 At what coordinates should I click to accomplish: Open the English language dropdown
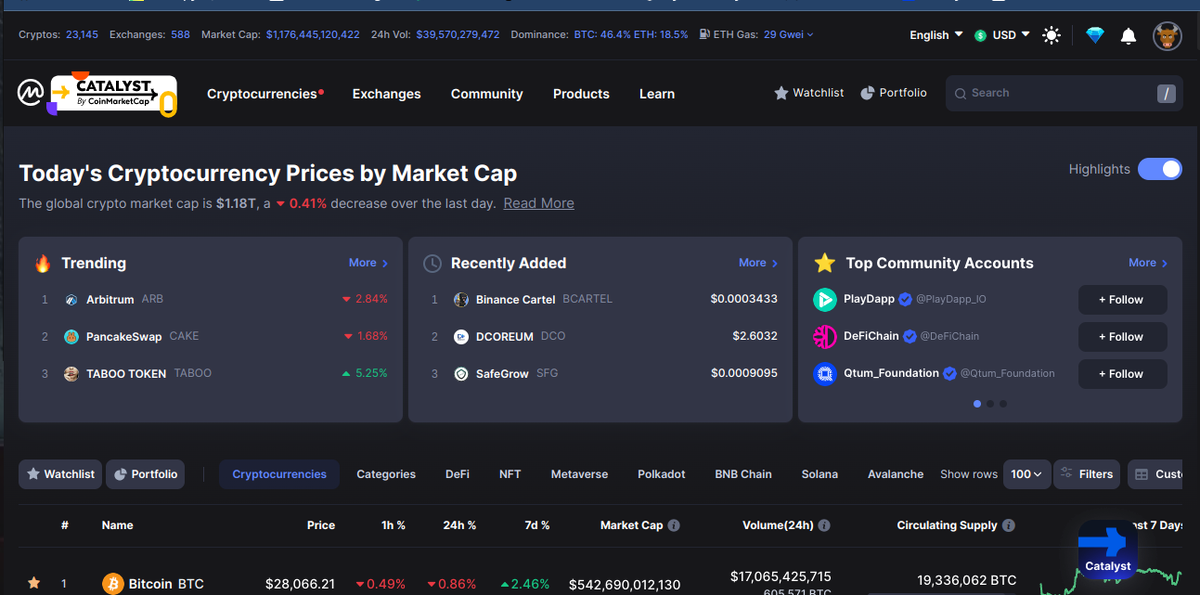tap(936, 35)
